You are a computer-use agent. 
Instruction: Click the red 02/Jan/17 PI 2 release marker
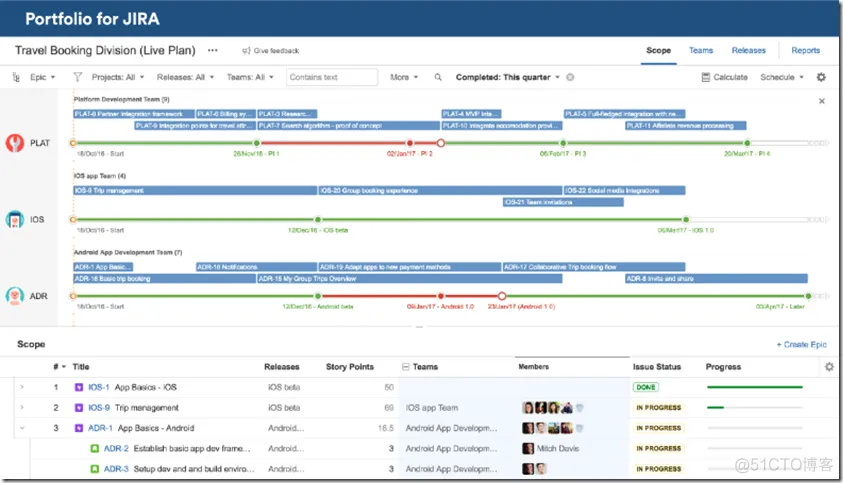pos(410,143)
